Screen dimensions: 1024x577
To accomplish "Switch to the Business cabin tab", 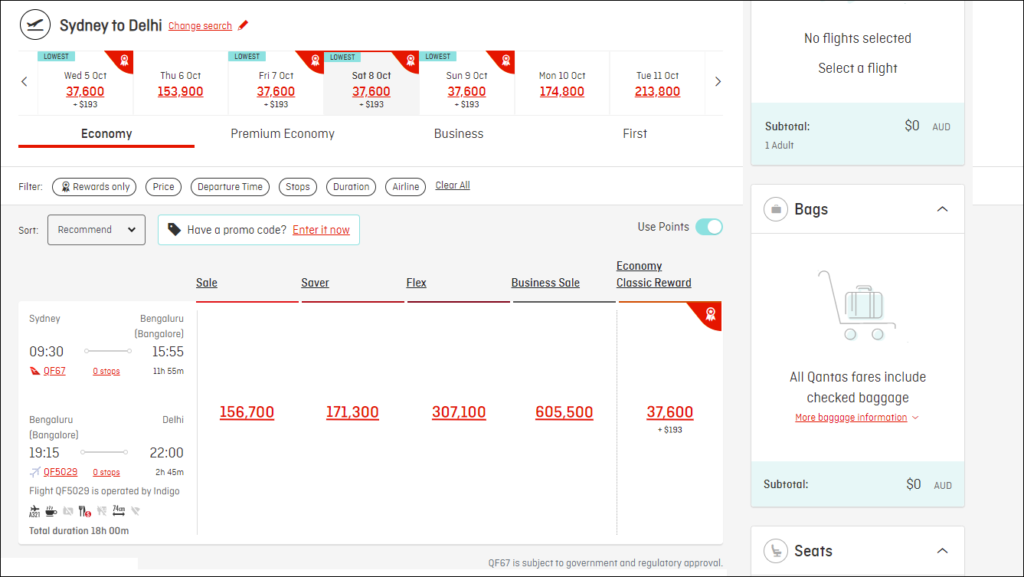I will (458, 133).
